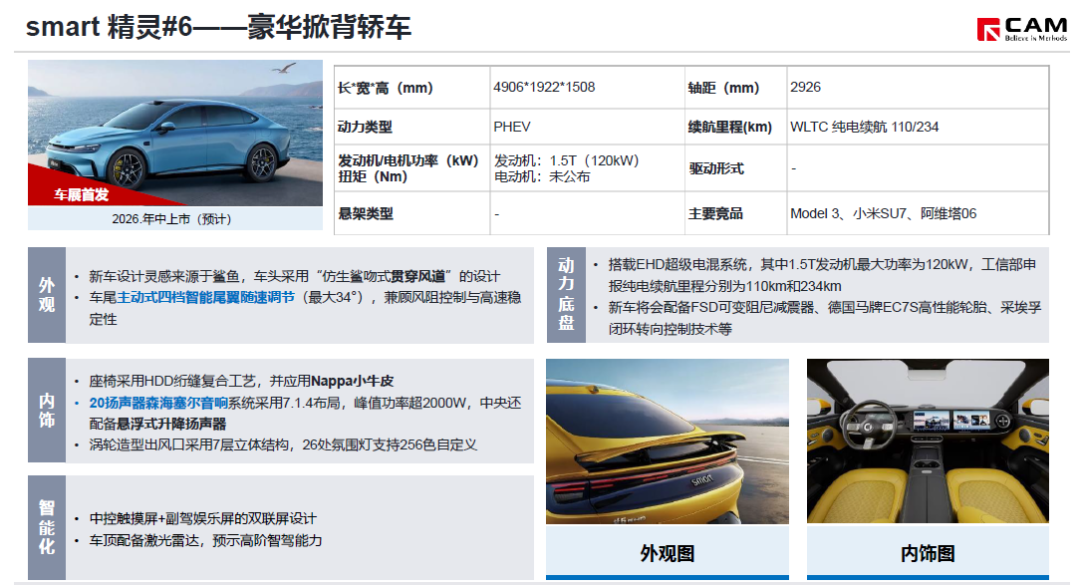Select the 内饰 section label

[x=47, y=410]
